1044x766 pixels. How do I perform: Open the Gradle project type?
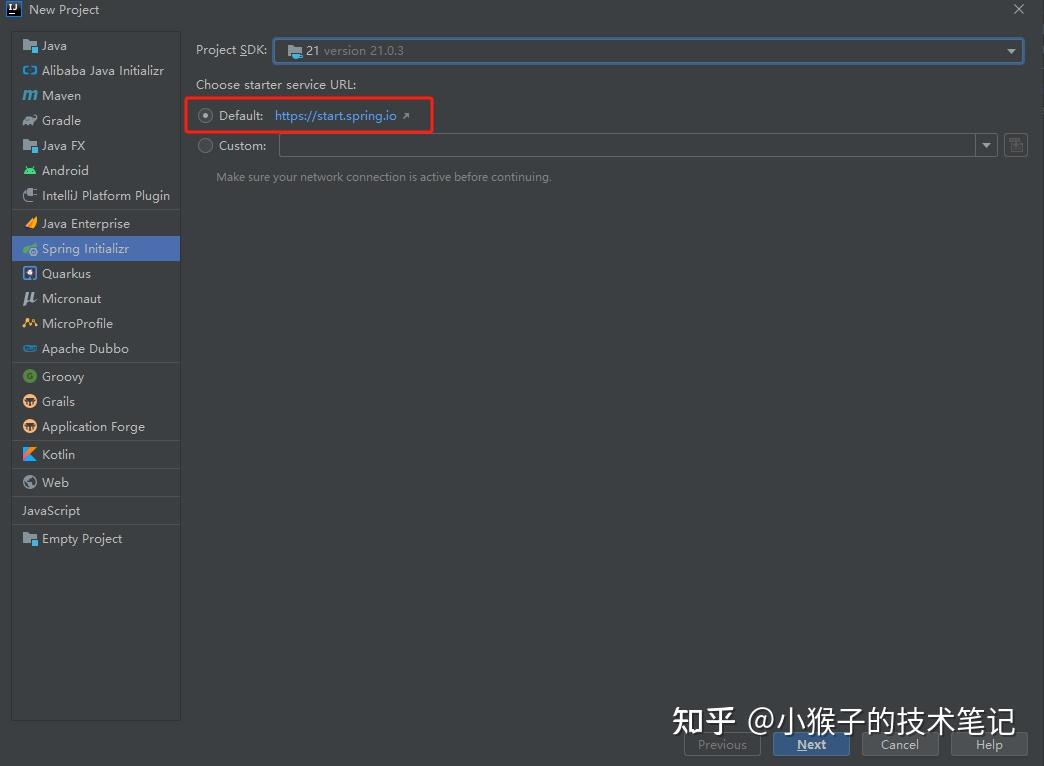tap(62, 120)
